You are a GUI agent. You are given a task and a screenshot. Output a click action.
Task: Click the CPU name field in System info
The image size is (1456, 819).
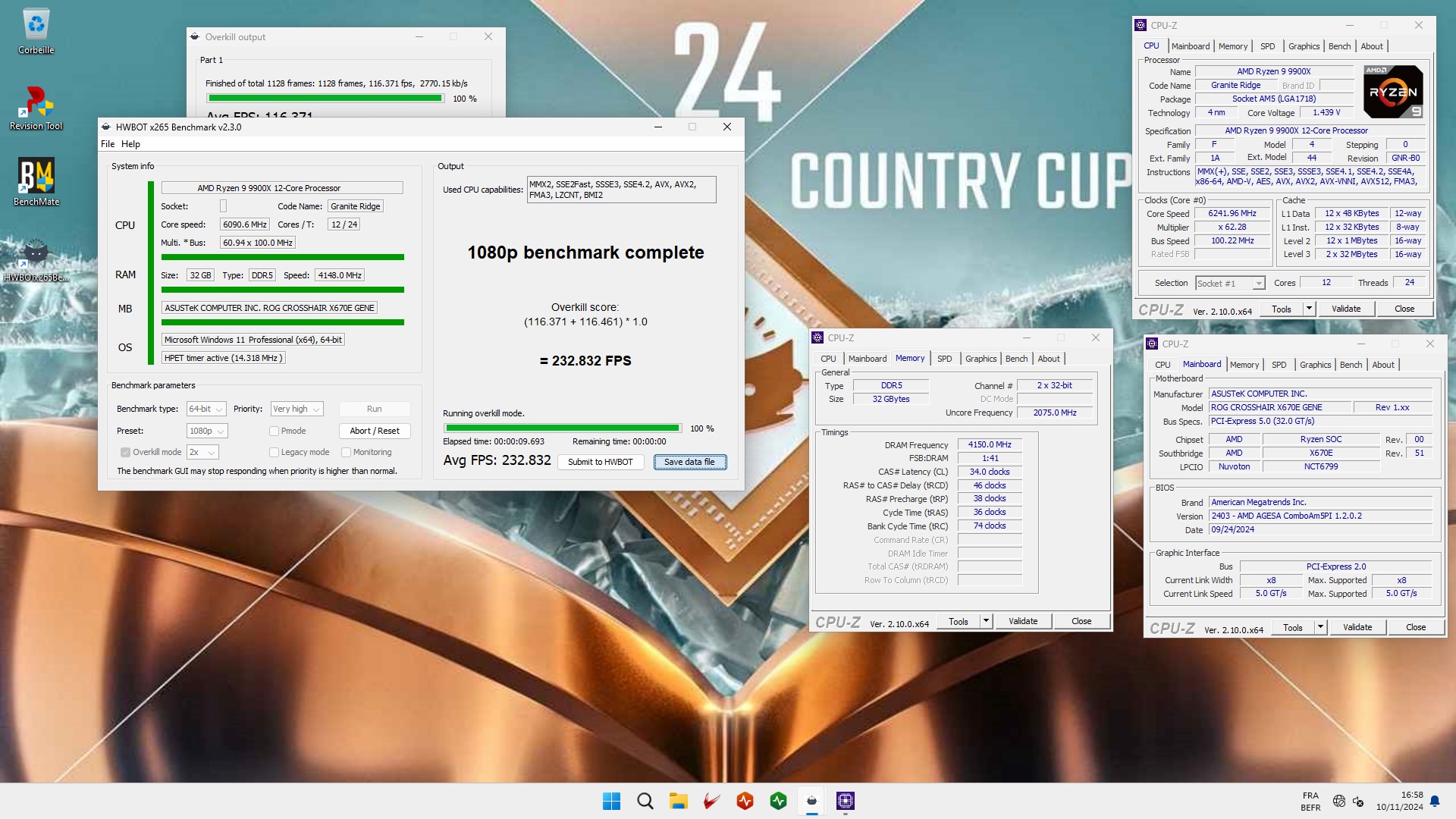pos(281,188)
